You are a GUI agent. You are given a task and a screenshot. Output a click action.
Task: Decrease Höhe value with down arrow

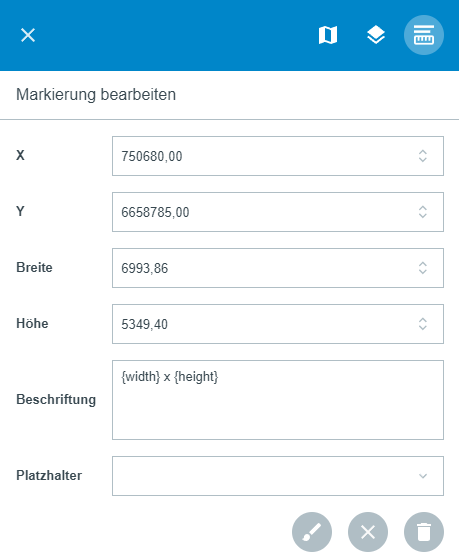point(423,328)
